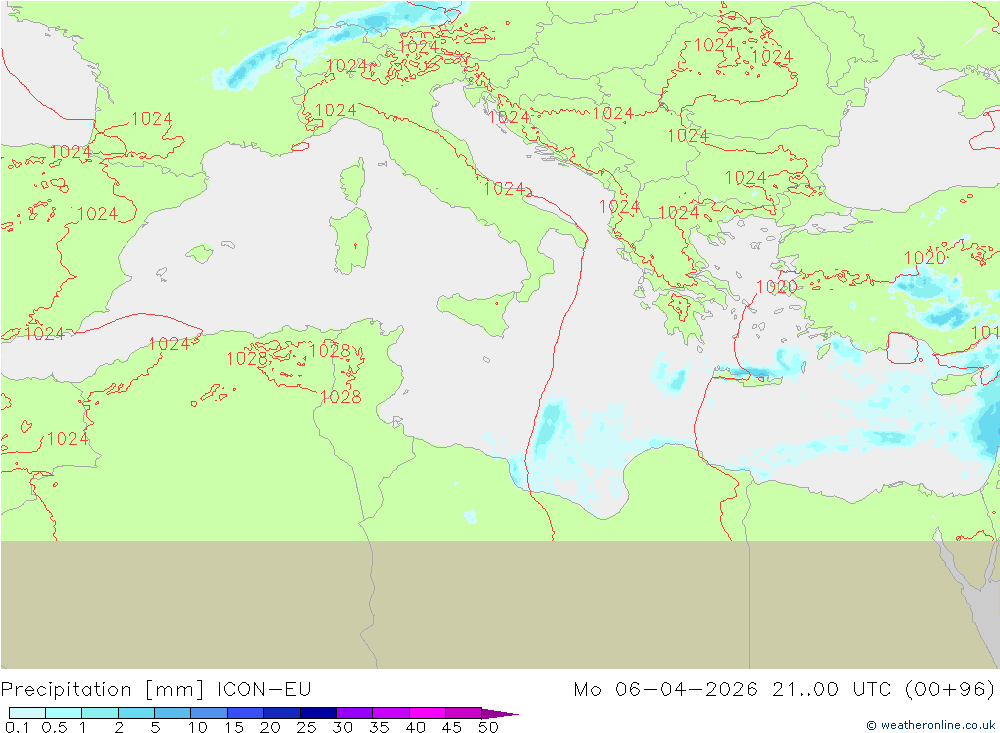This screenshot has height=733, width=1000.
Task: Click legend swatch between 20 and 25
Action: coord(282,713)
